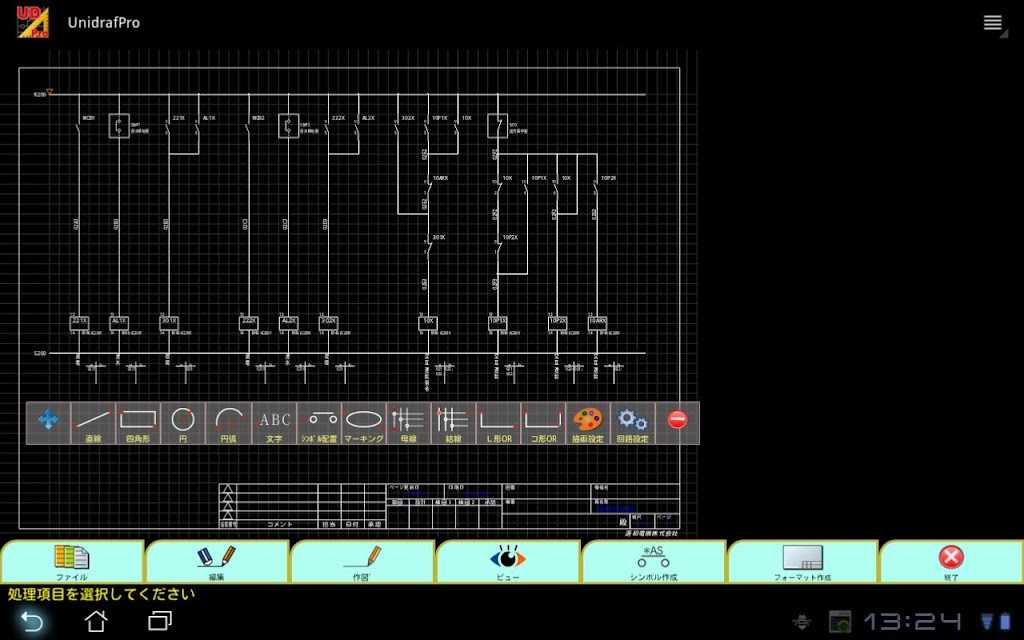Expand the overflow menu at top right

(x=993, y=23)
